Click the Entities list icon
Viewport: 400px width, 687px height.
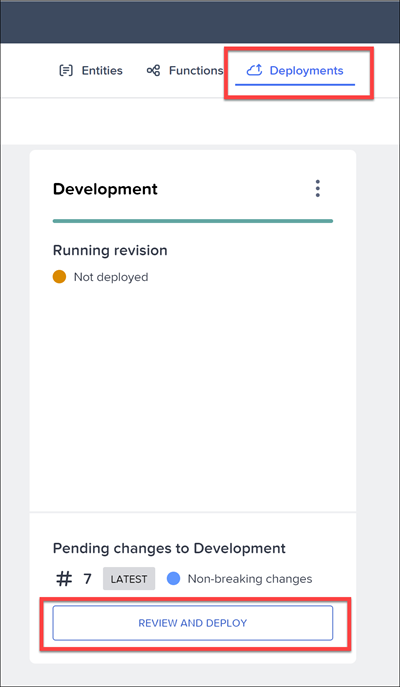tap(66, 71)
